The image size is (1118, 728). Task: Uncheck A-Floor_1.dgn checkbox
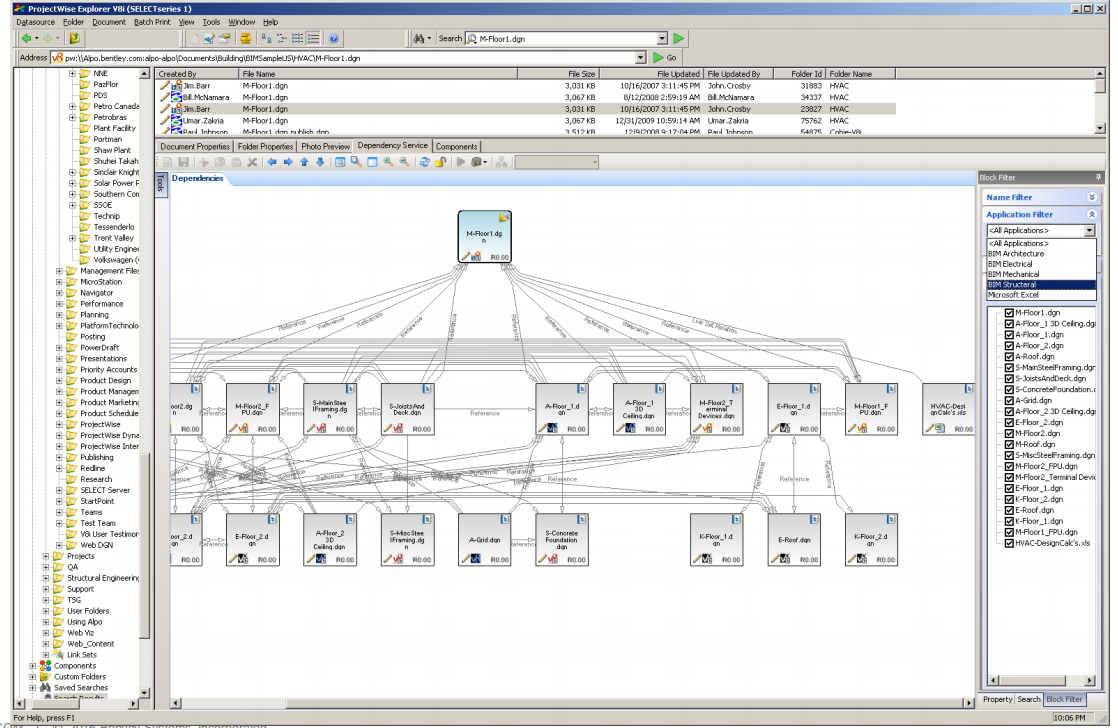(x=1009, y=335)
